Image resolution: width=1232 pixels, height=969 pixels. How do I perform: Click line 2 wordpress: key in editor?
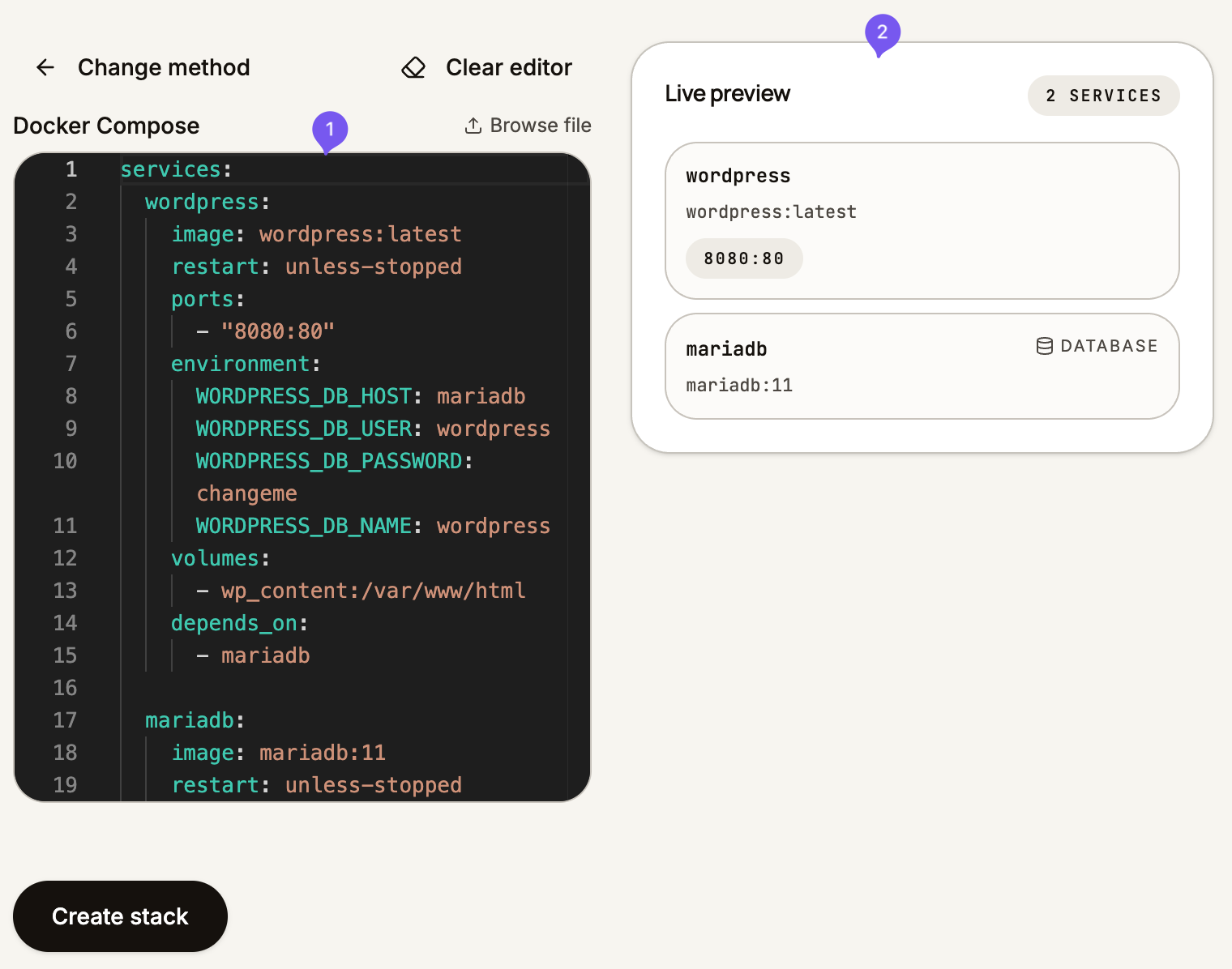[x=207, y=202]
